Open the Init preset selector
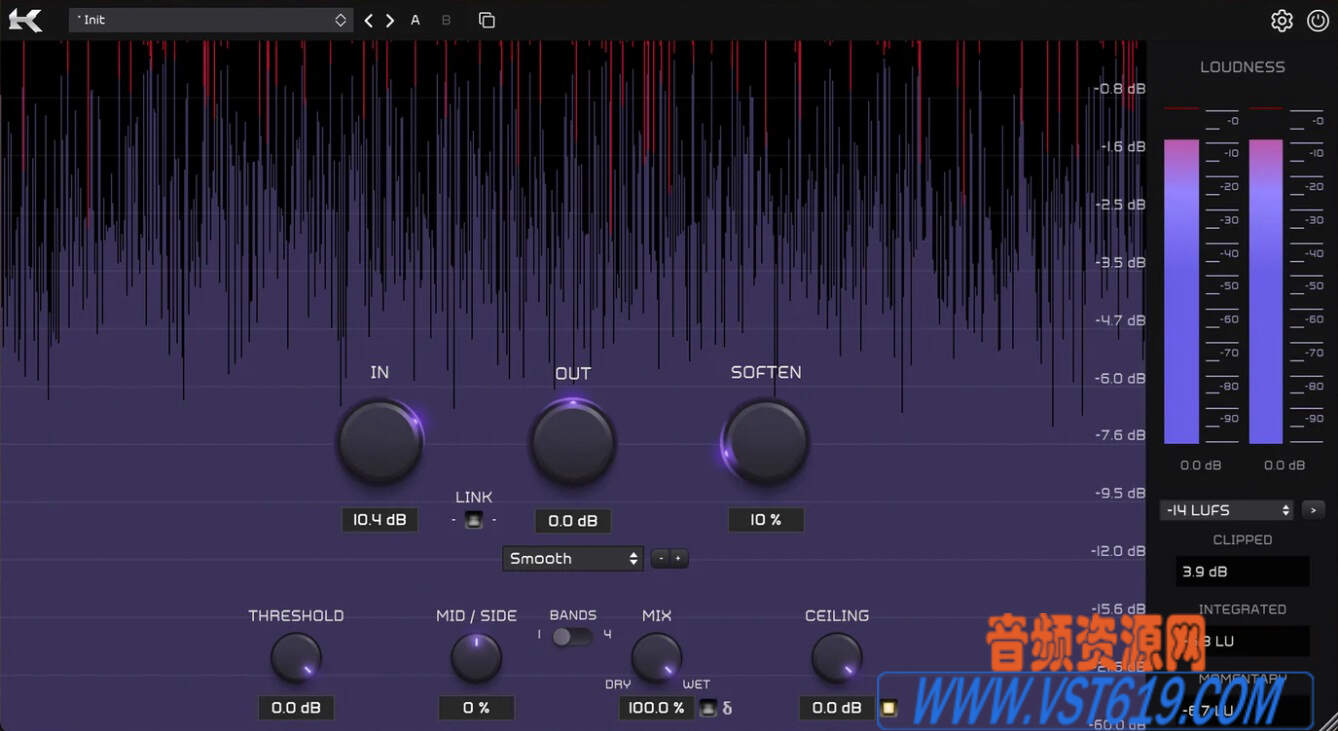1338x731 pixels. pos(211,20)
